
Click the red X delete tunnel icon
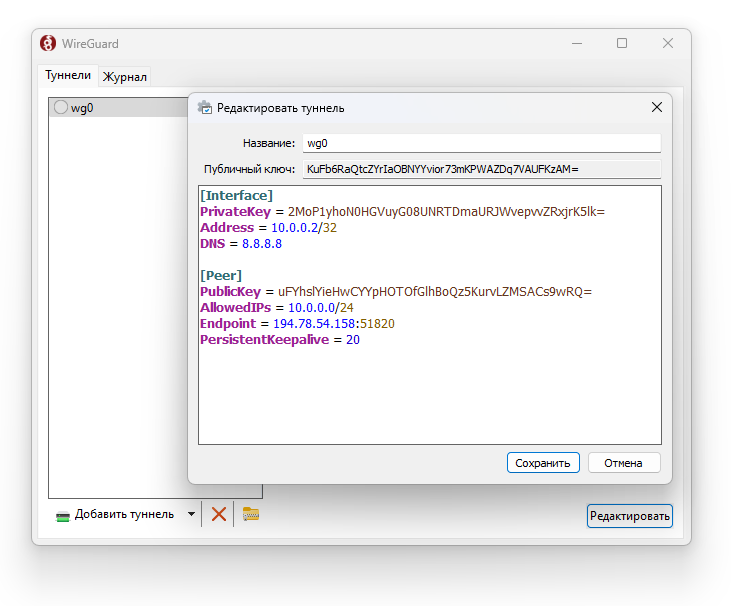click(x=219, y=514)
